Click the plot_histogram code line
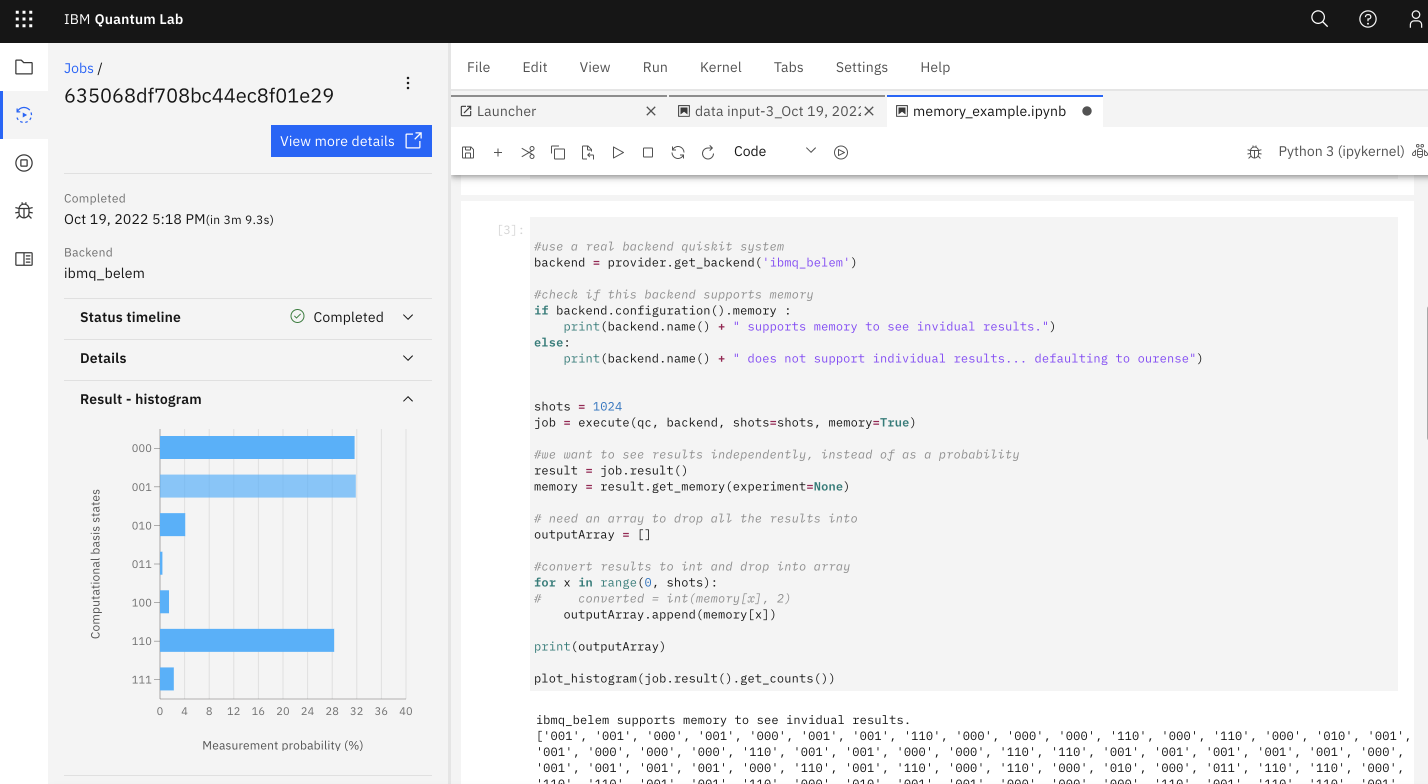 coord(684,678)
